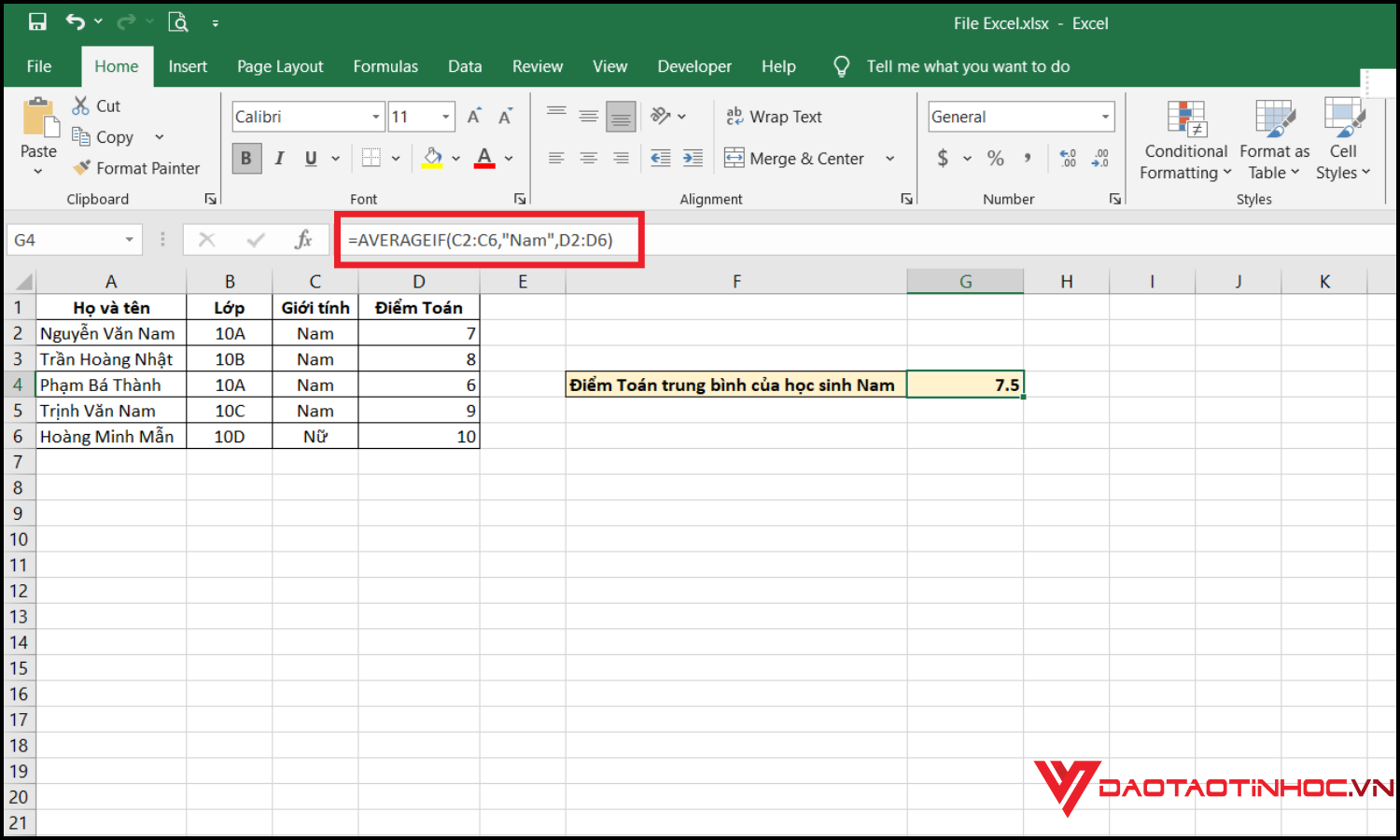This screenshot has width=1400, height=840.
Task: Toggle Wrap Text option
Action: click(775, 117)
